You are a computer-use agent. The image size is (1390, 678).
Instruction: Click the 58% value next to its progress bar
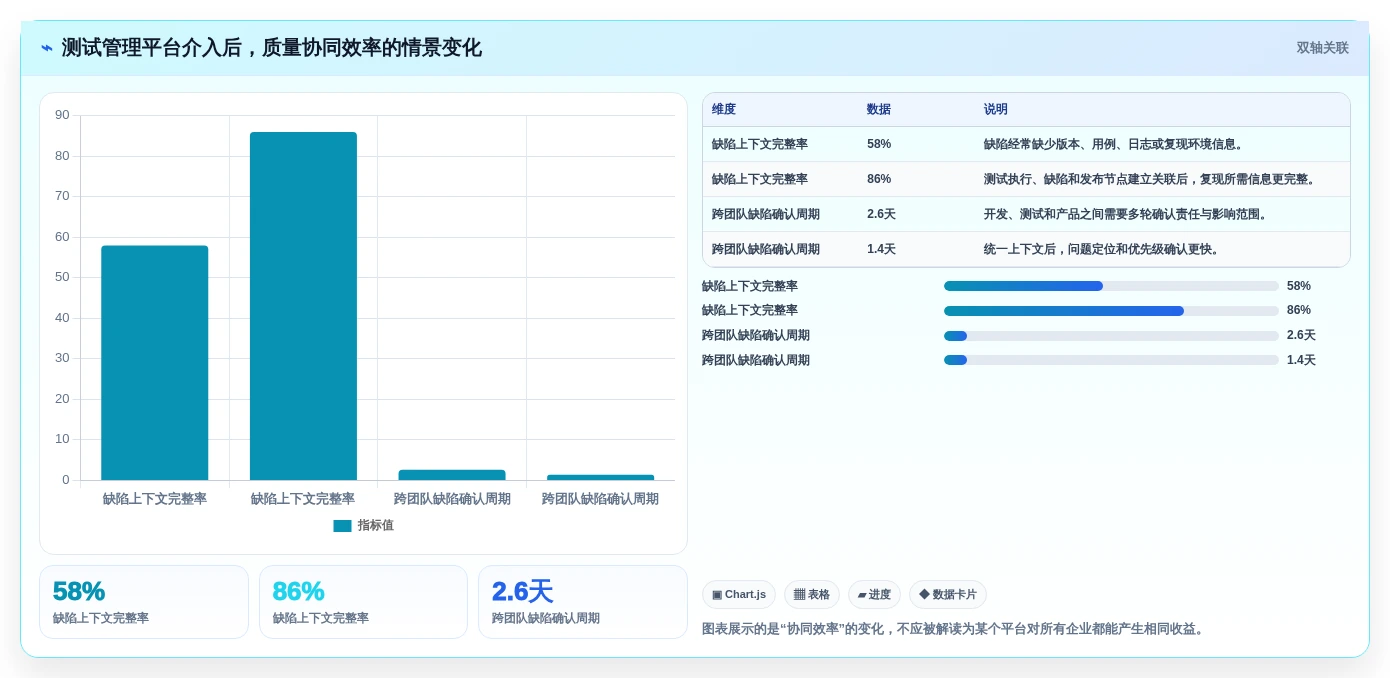1299,286
